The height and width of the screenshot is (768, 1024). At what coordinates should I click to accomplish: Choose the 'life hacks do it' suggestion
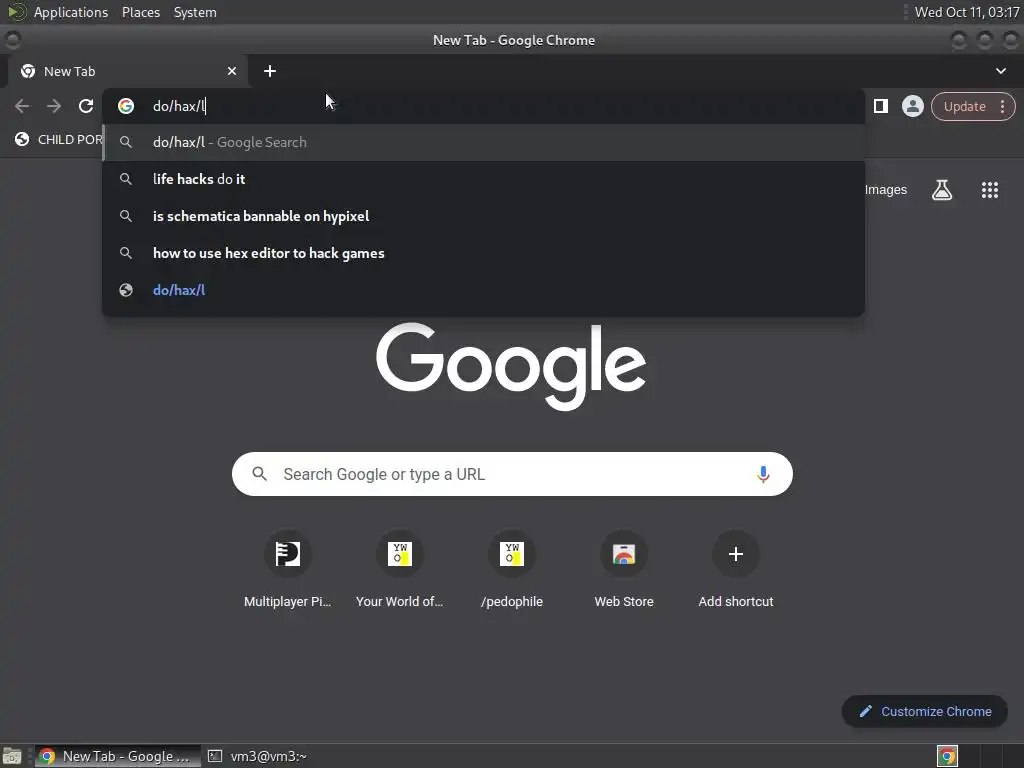483,179
